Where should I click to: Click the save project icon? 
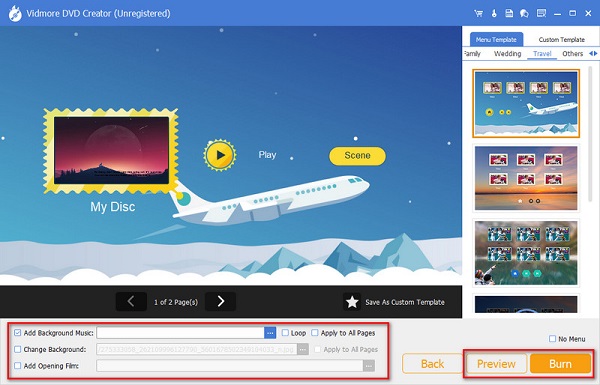[x=509, y=13]
